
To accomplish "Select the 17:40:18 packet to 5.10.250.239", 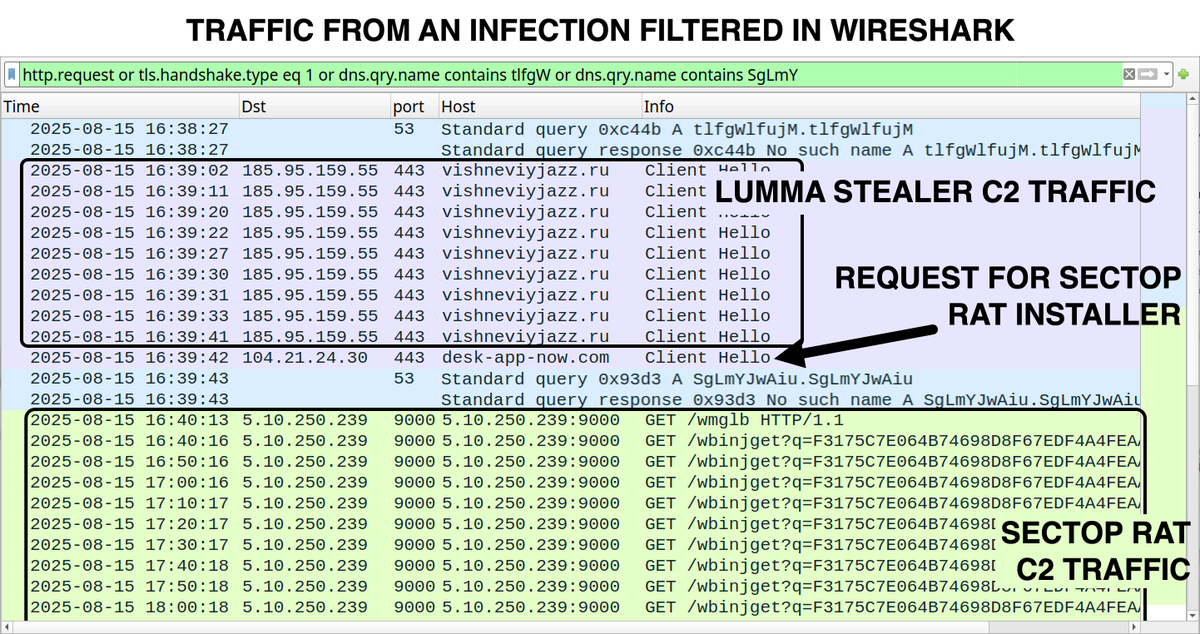I will tap(570, 565).
